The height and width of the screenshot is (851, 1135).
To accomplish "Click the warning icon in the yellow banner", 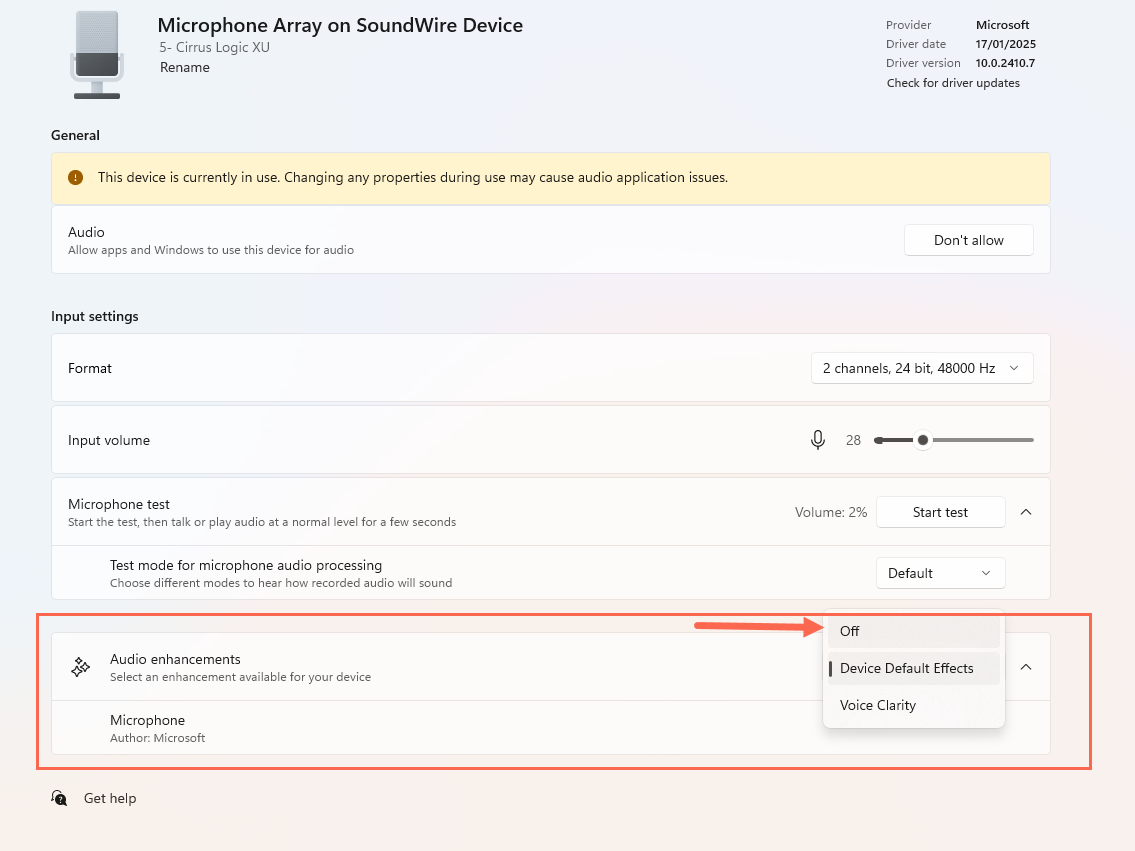I will [x=75, y=177].
